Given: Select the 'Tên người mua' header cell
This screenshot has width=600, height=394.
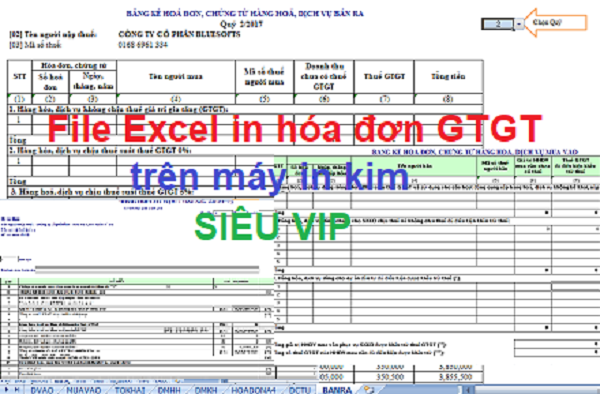Looking at the screenshot, I should (x=176, y=77).
